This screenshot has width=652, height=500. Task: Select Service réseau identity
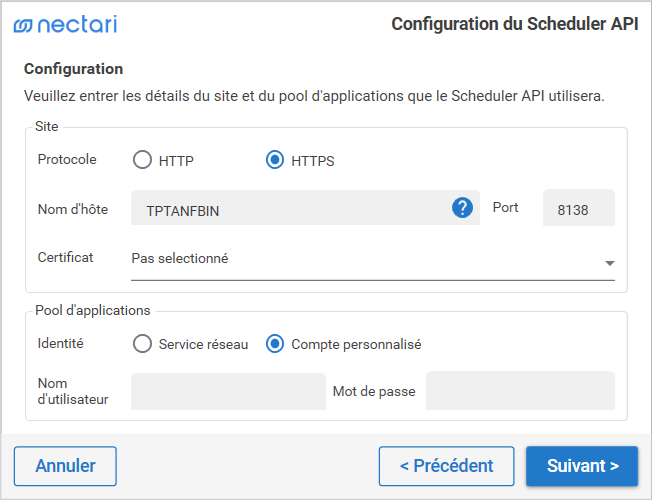point(143,344)
